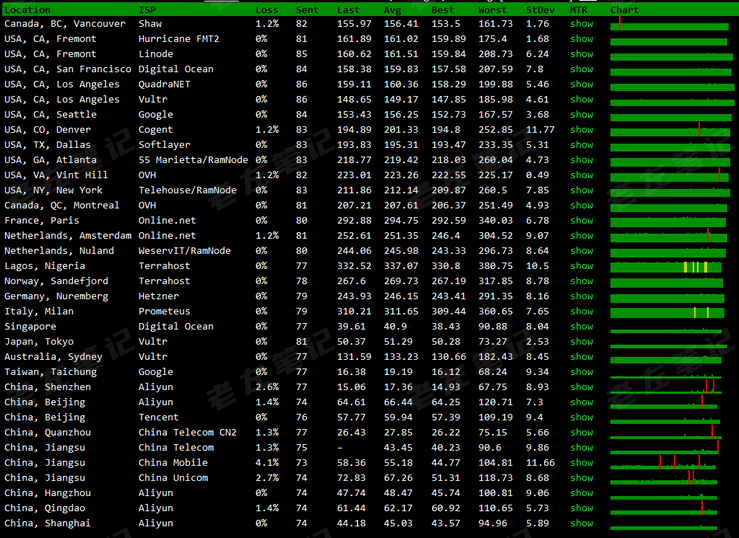The width and height of the screenshot is (739, 538).
Task: Open show link for Lagos, Nigeria Terrahost
Action: point(581,266)
